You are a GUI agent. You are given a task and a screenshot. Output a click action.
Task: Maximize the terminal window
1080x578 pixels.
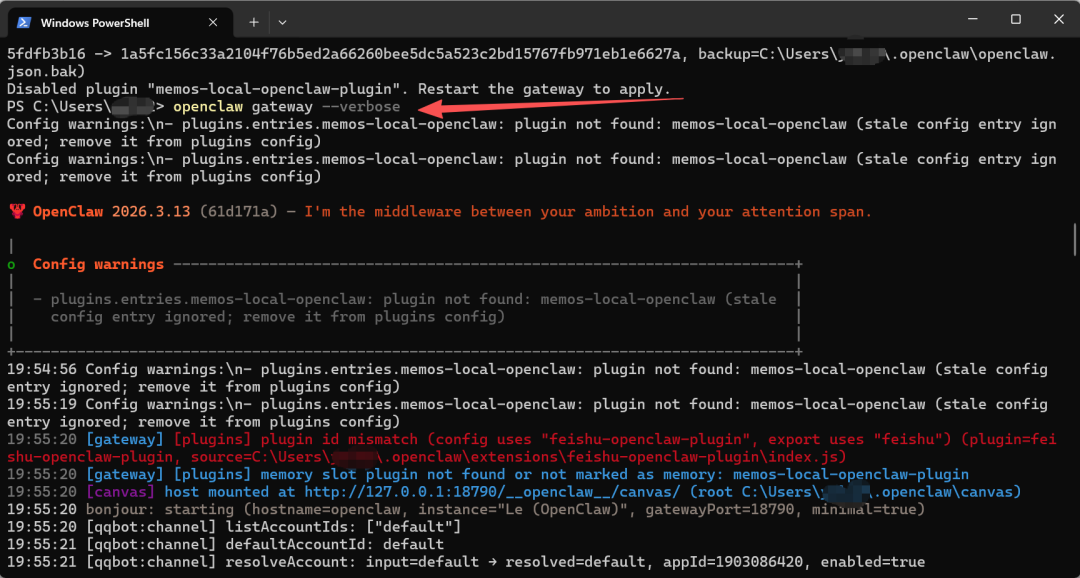coord(1015,20)
